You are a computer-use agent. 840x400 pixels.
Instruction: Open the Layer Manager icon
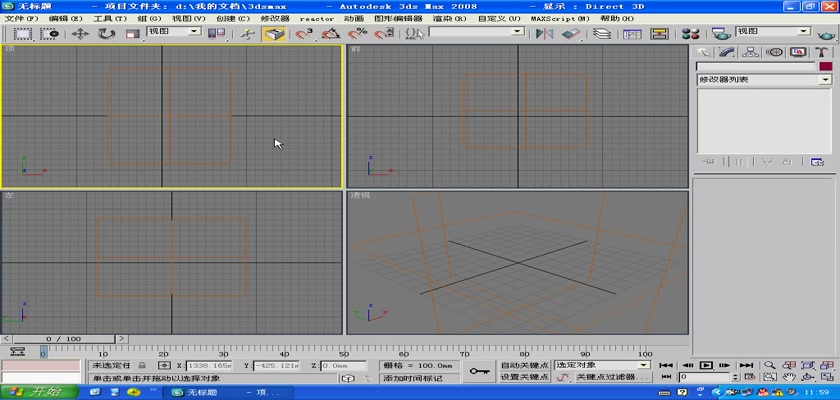pos(602,34)
